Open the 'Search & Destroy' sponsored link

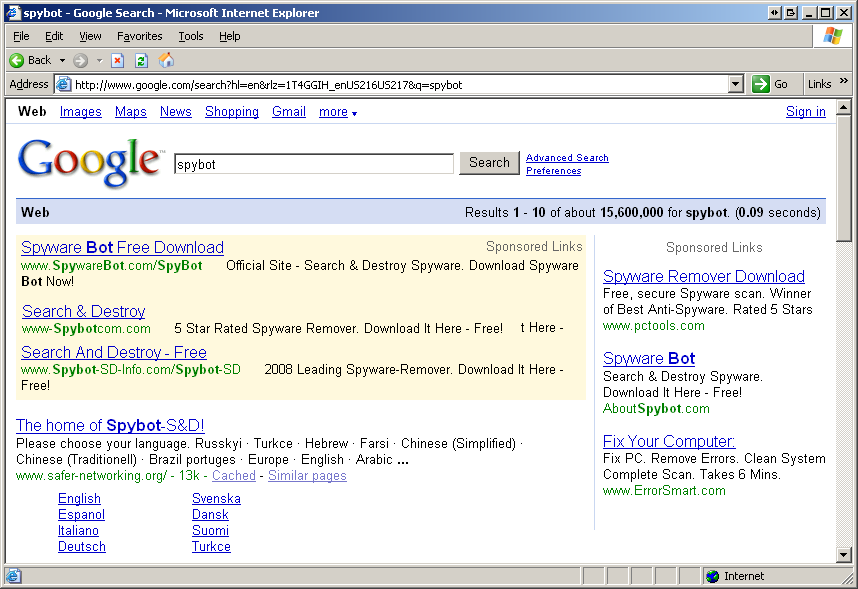[x=84, y=311]
